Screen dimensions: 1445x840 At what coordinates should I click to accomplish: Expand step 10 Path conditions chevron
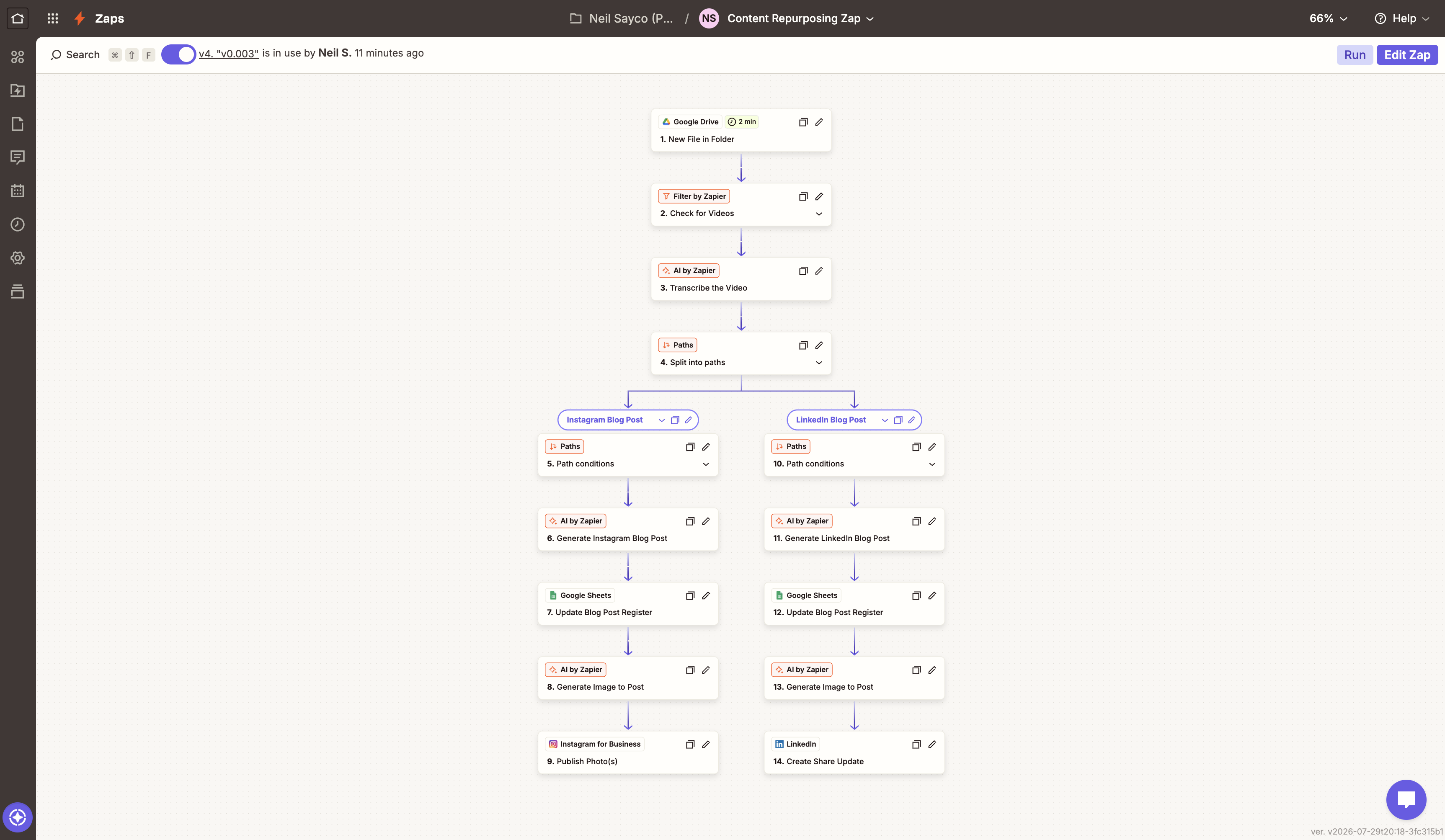coord(932,464)
